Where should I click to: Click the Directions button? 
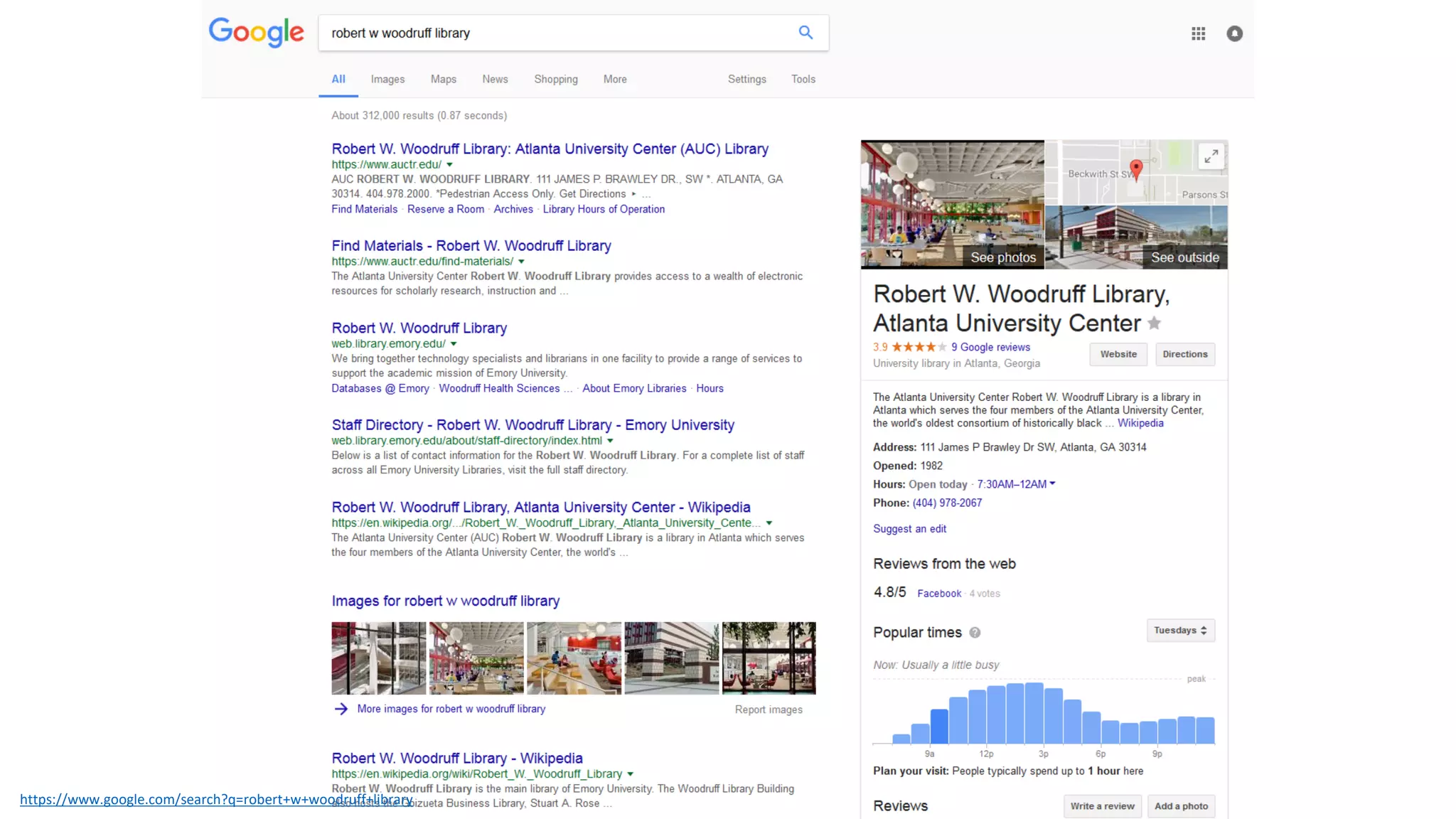pos(1185,354)
